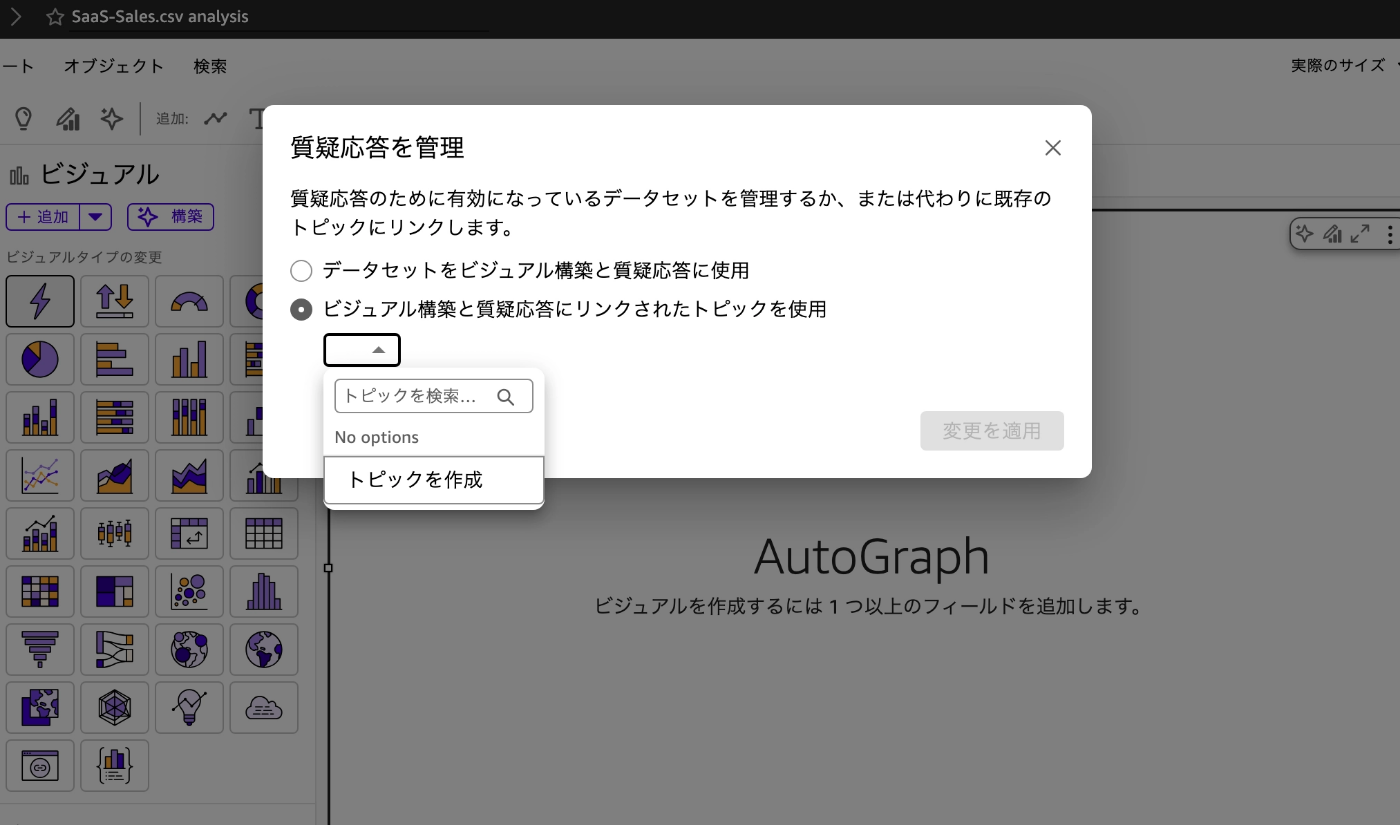Choose the insight lightbulb visual type
Image resolution: width=1400 pixels, height=825 pixels.
(190, 707)
